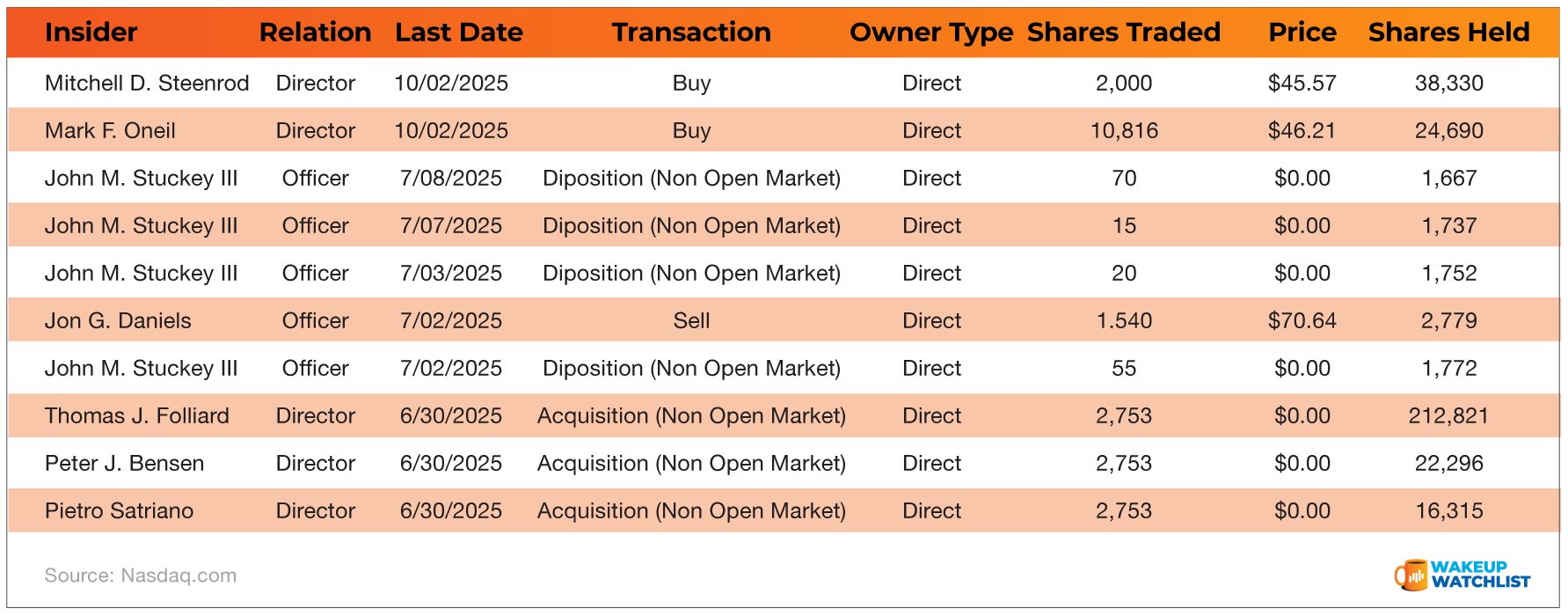This screenshot has height=616, width=1568.
Task: Click the Shares Traded column header
Action: 1123,33
